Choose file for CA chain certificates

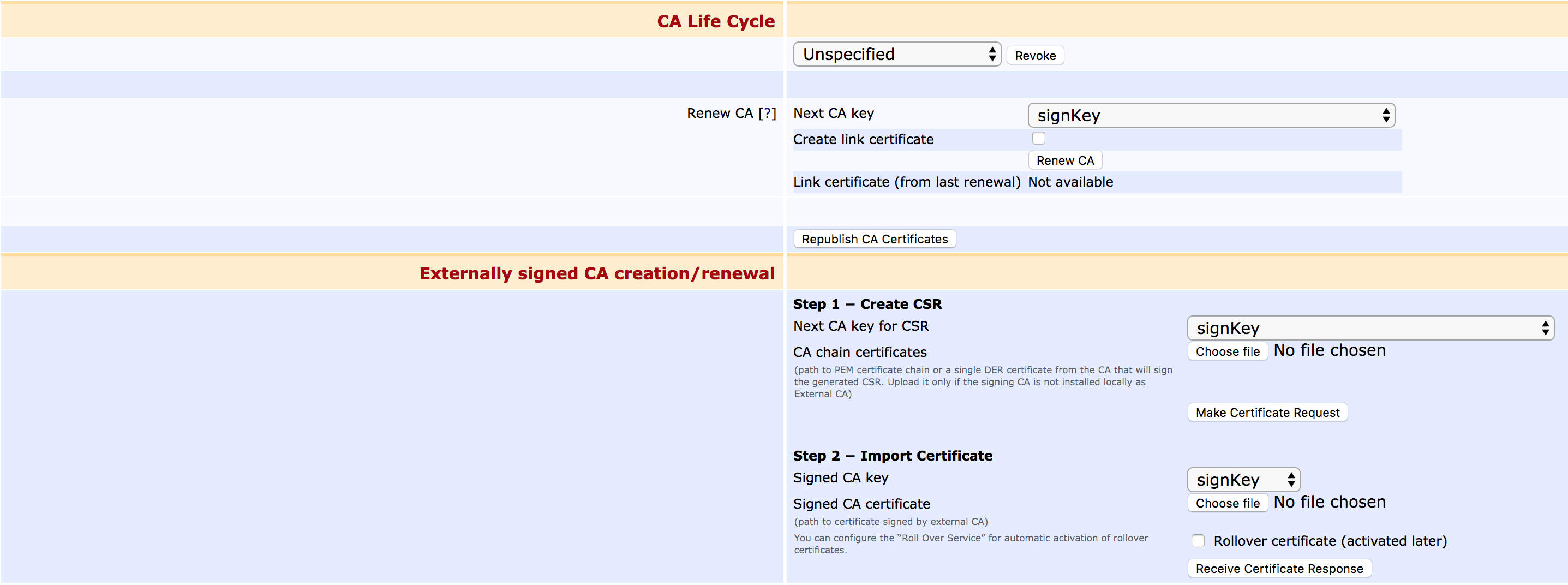(x=1227, y=351)
